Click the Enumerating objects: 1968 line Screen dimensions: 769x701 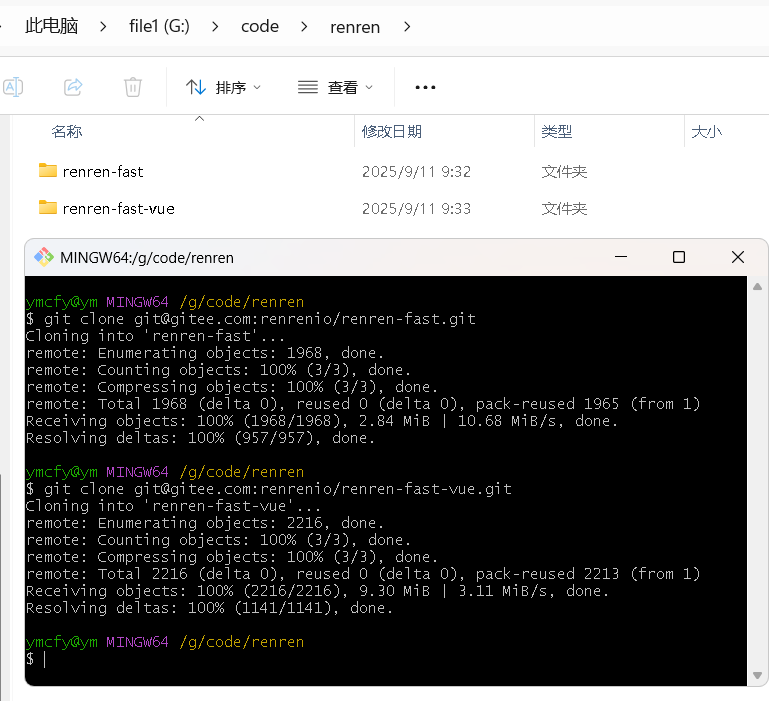(x=205, y=353)
